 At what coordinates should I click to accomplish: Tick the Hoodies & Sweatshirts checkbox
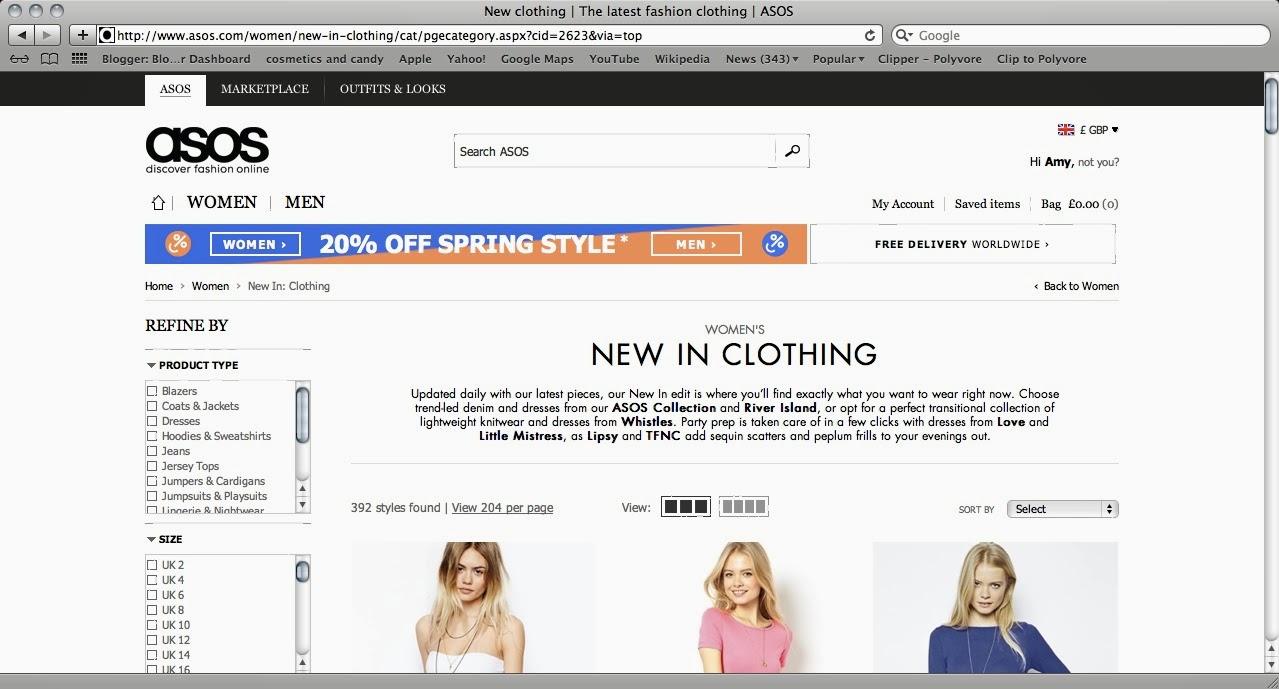tap(152, 436)
